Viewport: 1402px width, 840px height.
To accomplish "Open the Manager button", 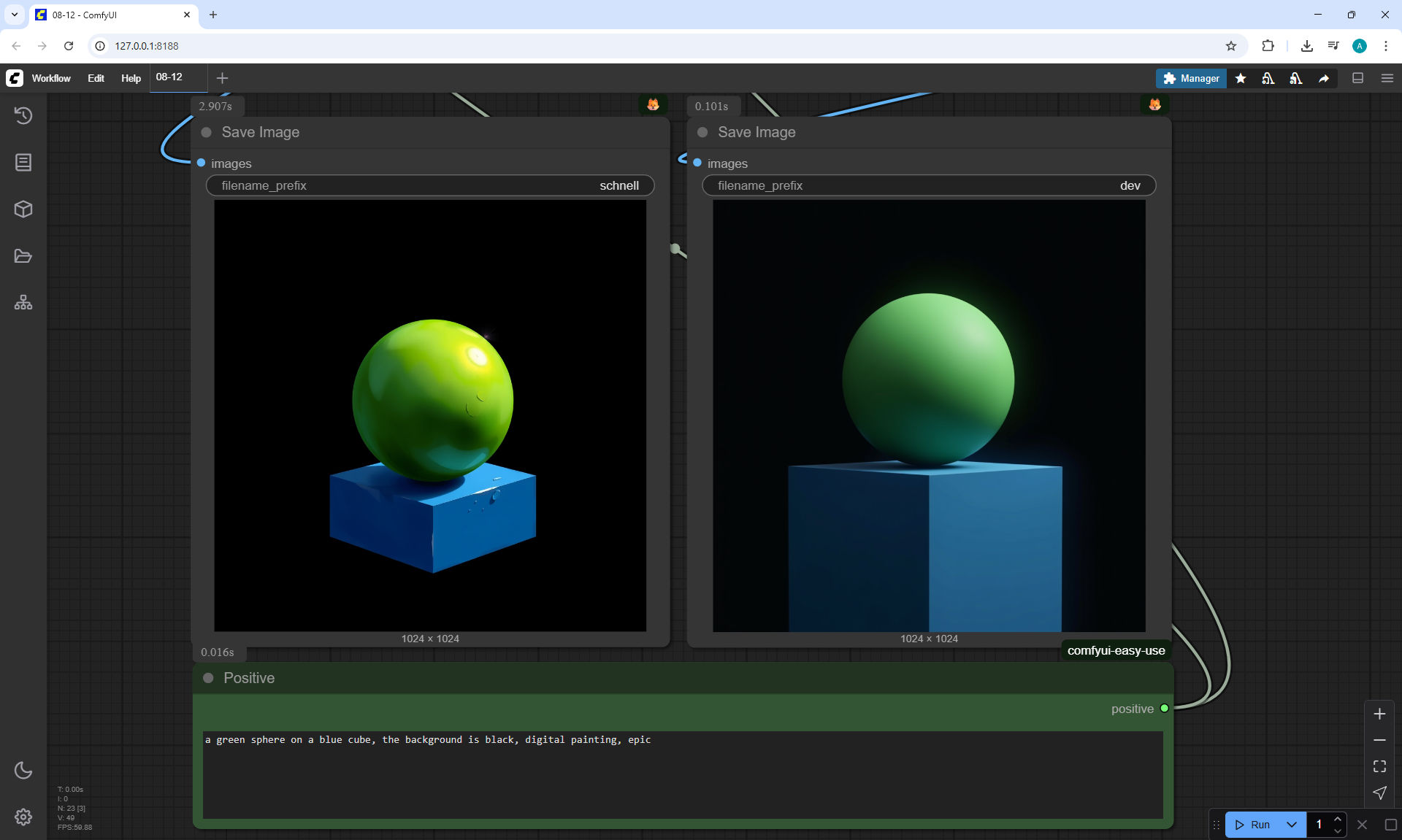I will 1191,78.
